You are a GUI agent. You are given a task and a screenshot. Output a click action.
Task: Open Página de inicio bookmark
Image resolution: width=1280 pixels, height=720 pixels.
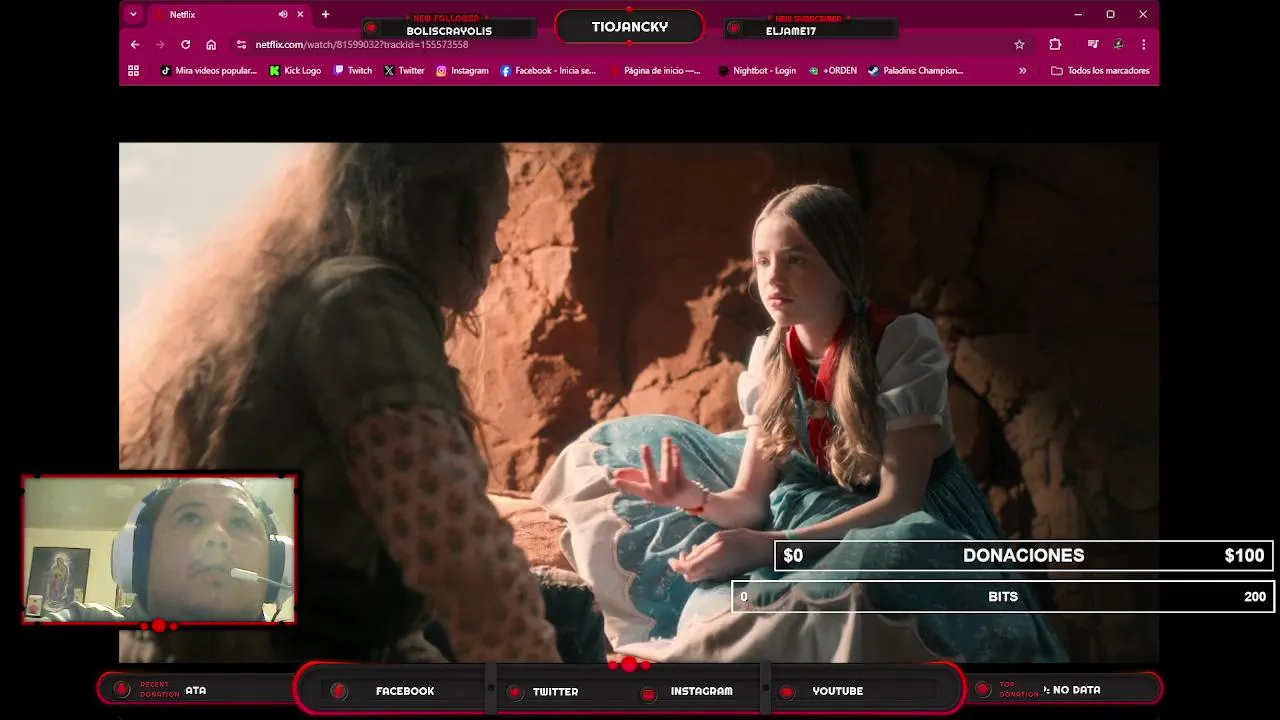(656, 71)
